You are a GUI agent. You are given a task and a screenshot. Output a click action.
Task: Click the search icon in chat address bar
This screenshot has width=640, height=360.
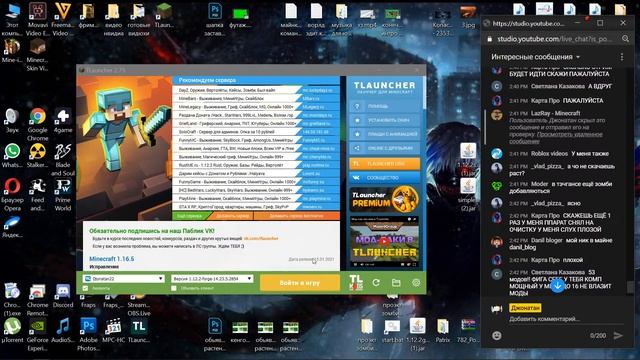pyautogui.click(x=625, y=39)
